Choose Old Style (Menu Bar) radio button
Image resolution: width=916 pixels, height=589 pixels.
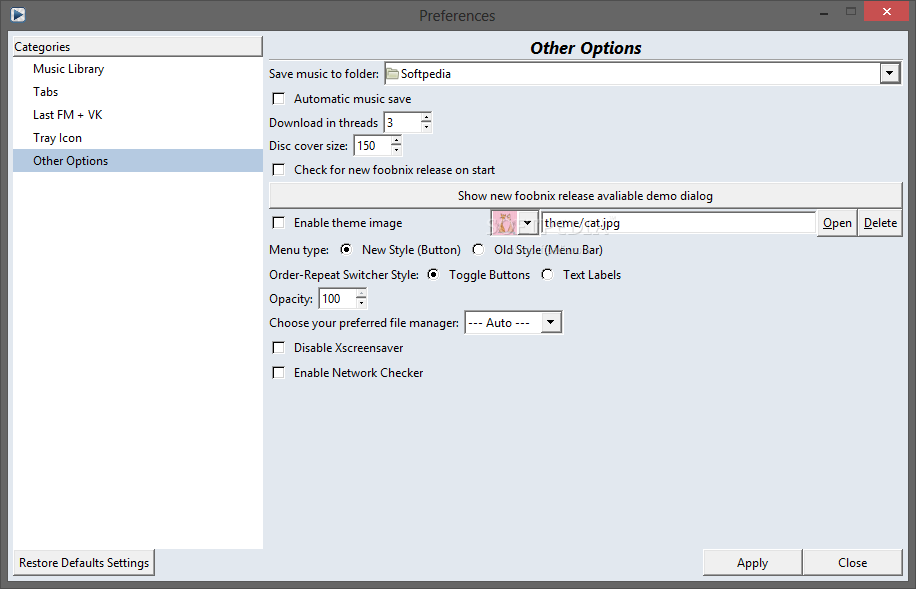478,250
